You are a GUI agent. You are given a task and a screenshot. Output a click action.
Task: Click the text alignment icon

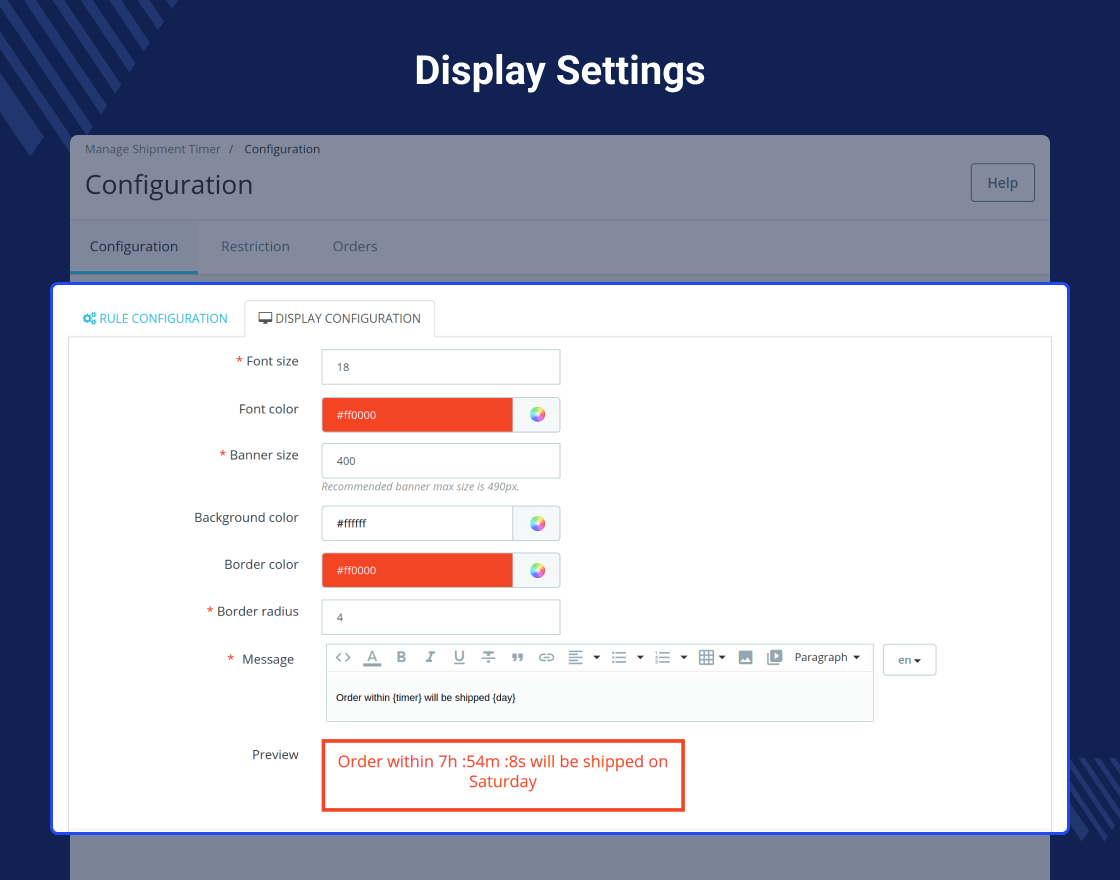click(x=576, y=657)
